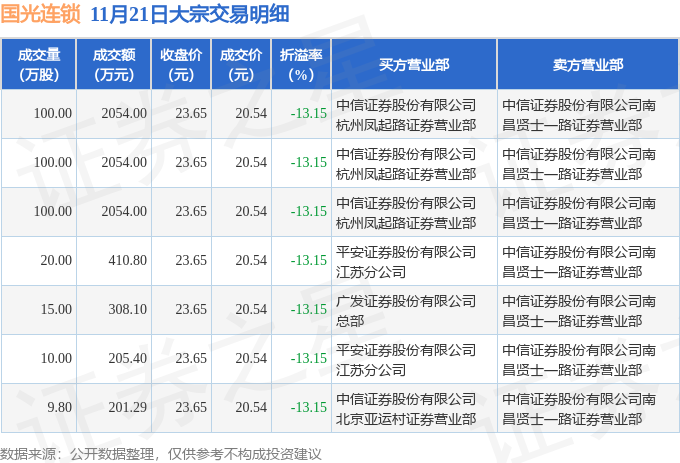
Task: Click the 国光连锁 stock name in title
Action: [x=40, y=14]
